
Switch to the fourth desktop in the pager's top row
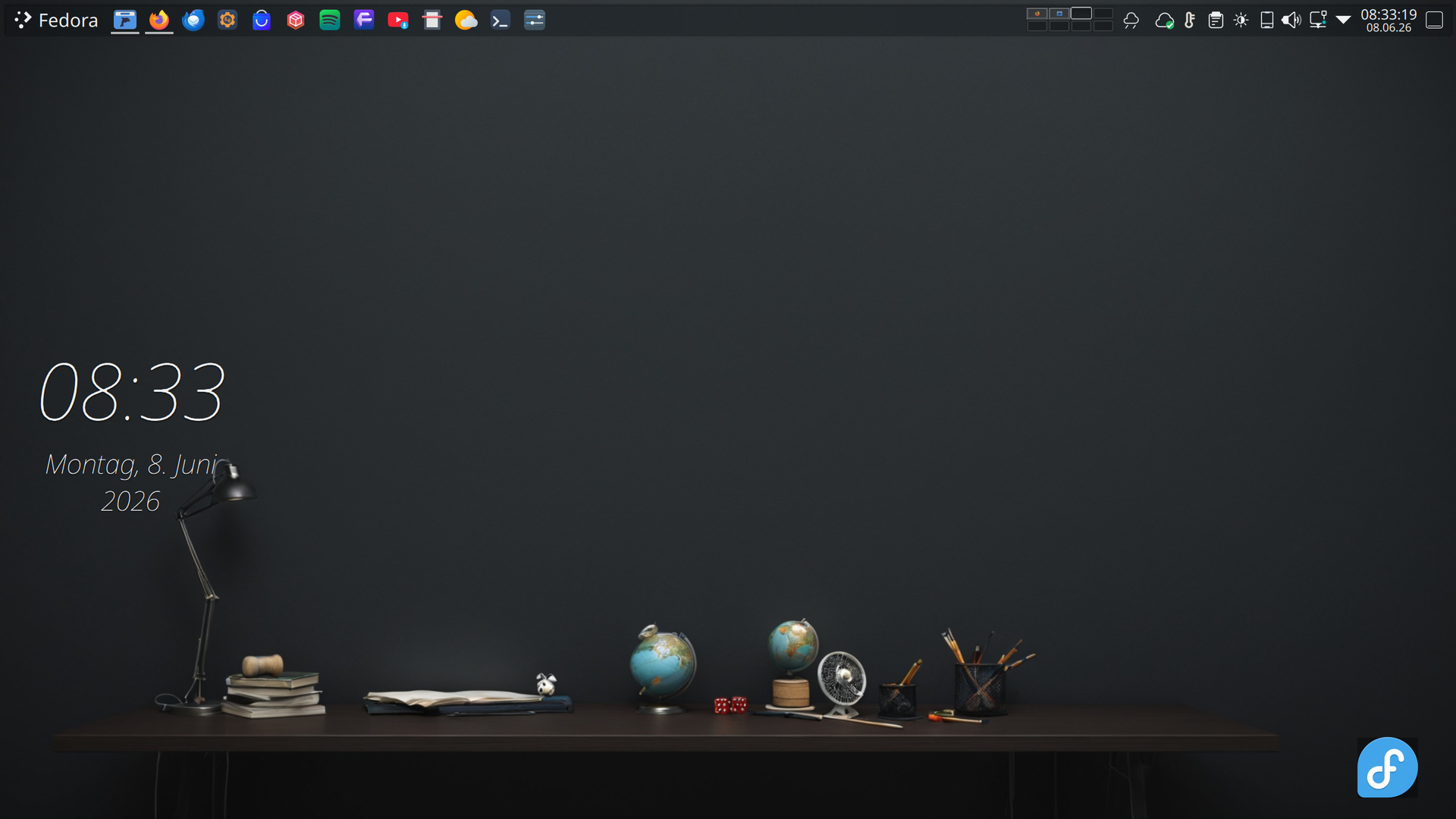[x=1103, y=14]
